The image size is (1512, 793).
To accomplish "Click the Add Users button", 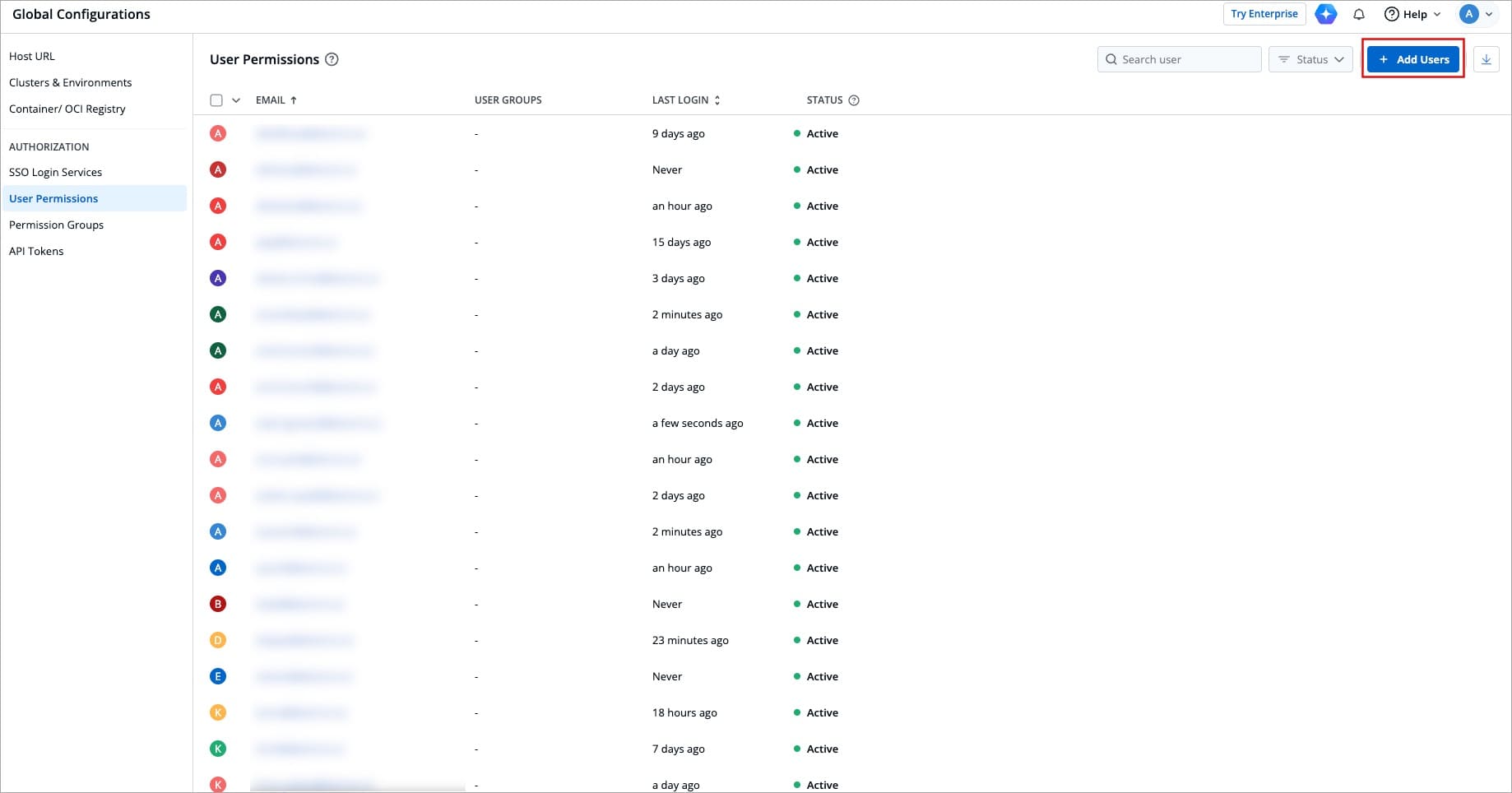I will (1413, 59).
